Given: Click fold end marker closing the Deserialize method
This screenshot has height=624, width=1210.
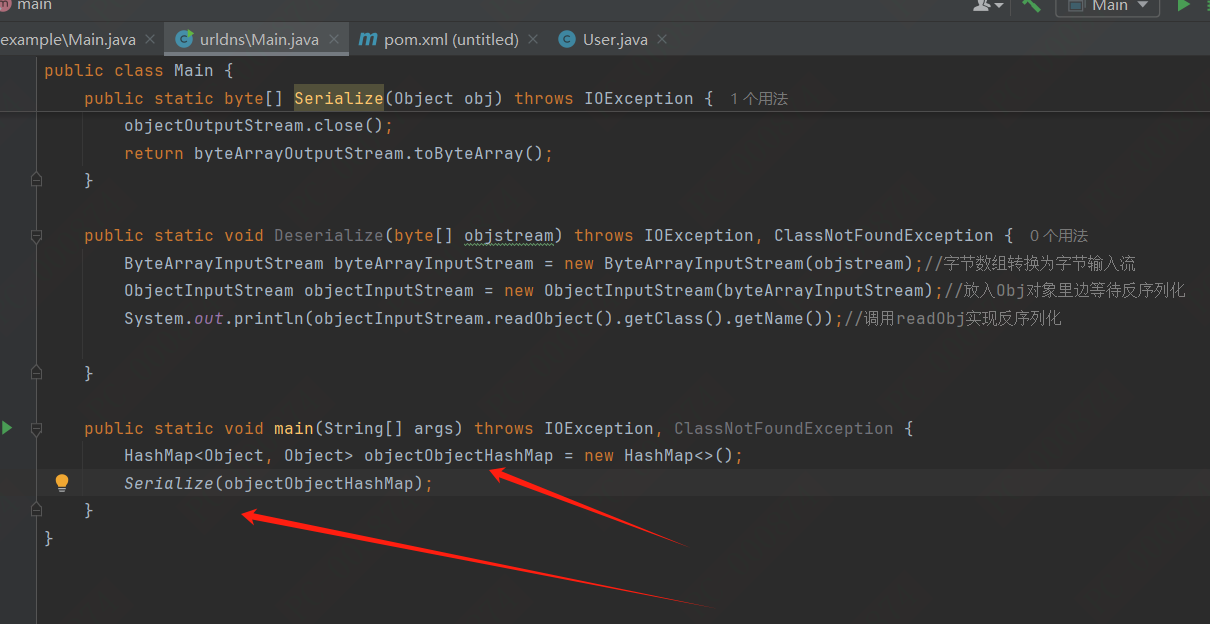Looking at the screenshot, I should [37, 373].
